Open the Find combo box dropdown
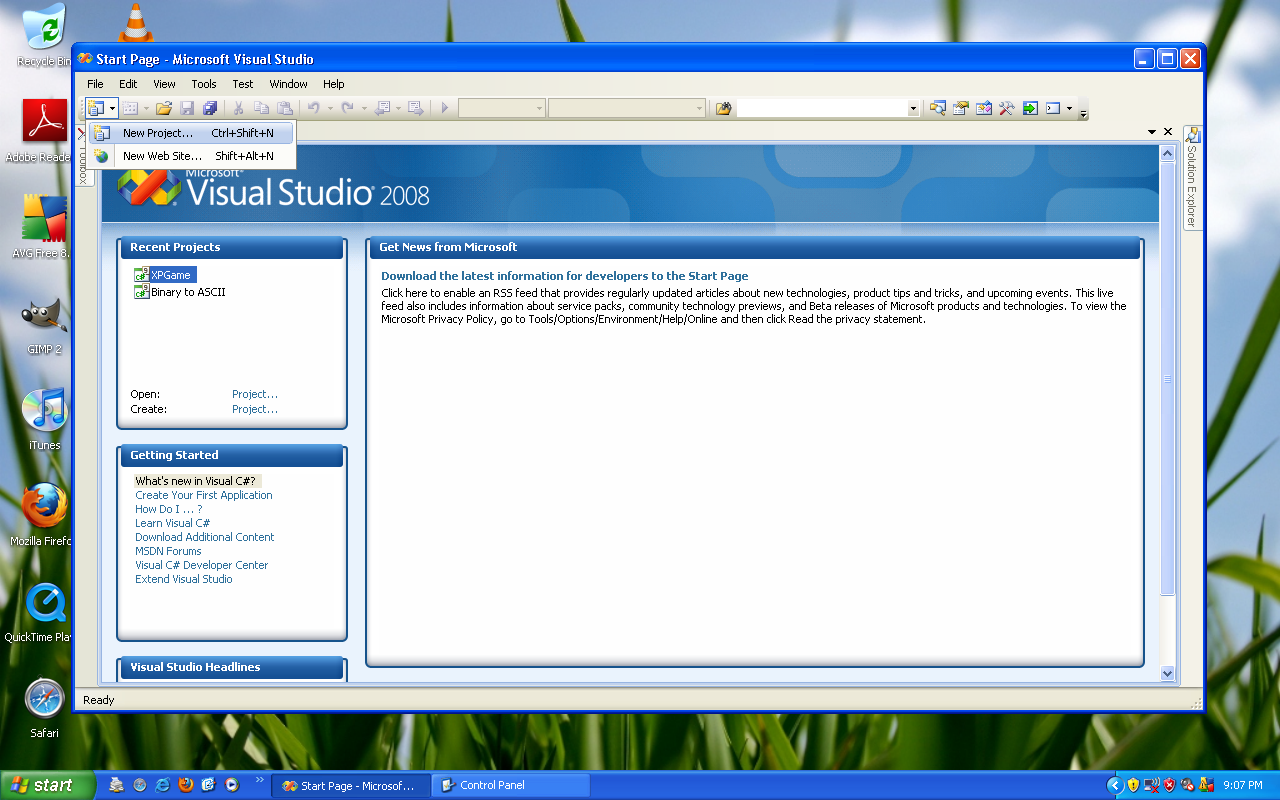1280x800 pixels. click(x=913, y=108)
